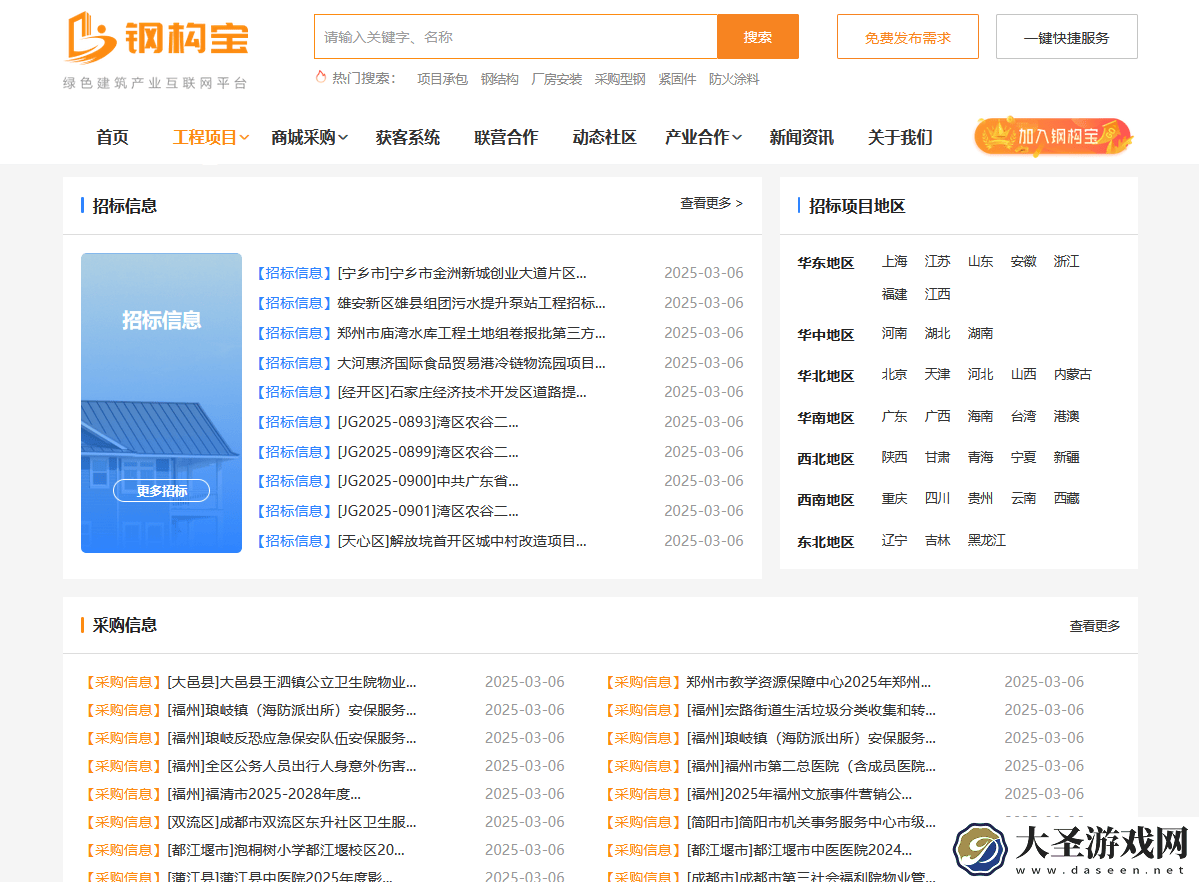The width and height of the screenshot is (1199, 882).
Task: Open the 动态社区 nav item
Action: click(x=604, y=138)
